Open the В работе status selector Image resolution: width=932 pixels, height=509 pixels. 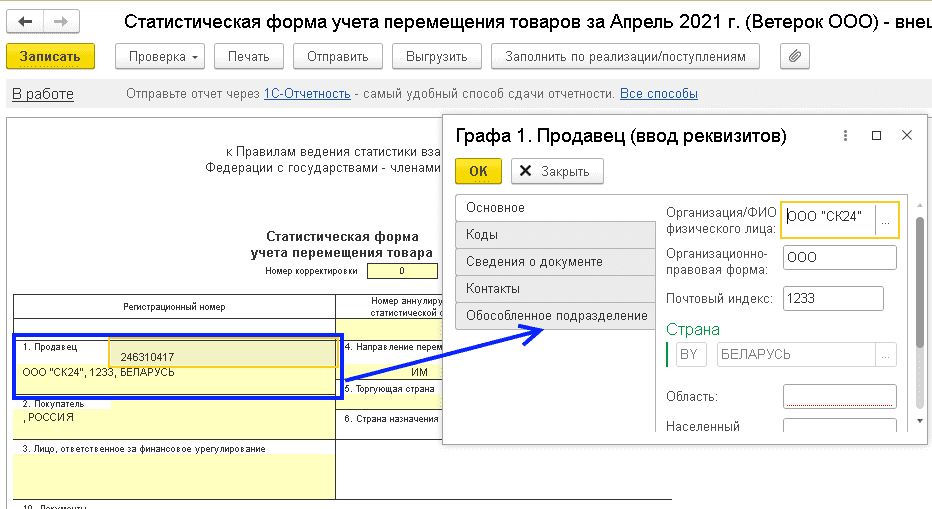click(x=42, y=94)
